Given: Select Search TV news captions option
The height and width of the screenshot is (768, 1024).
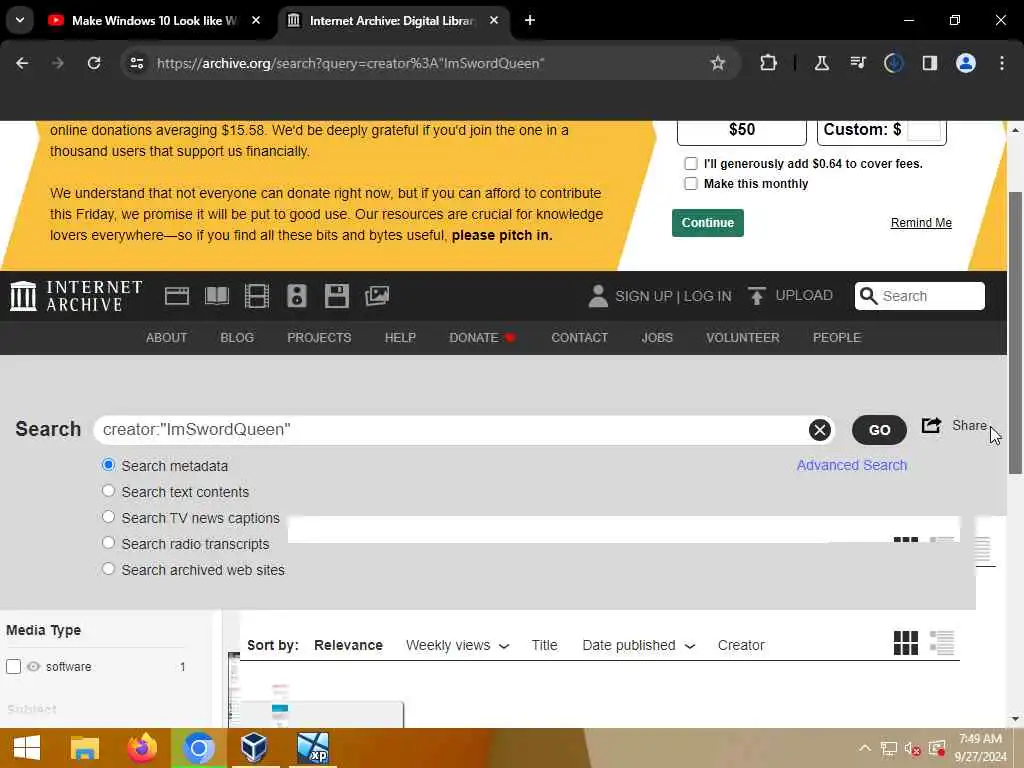Looking at the screenshot, I should [x=108, y=517].
